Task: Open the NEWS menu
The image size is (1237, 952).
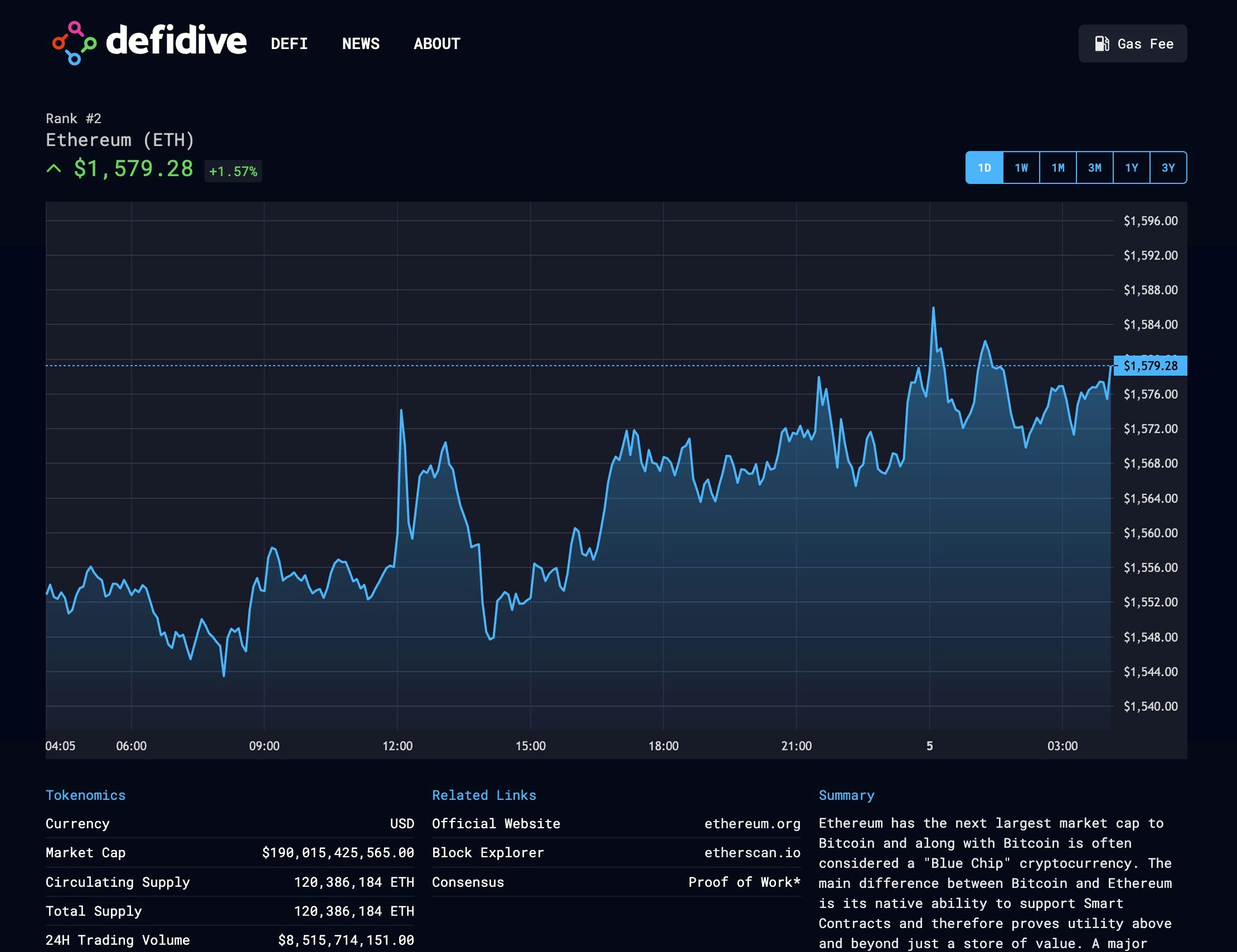Action: (361, 43)
